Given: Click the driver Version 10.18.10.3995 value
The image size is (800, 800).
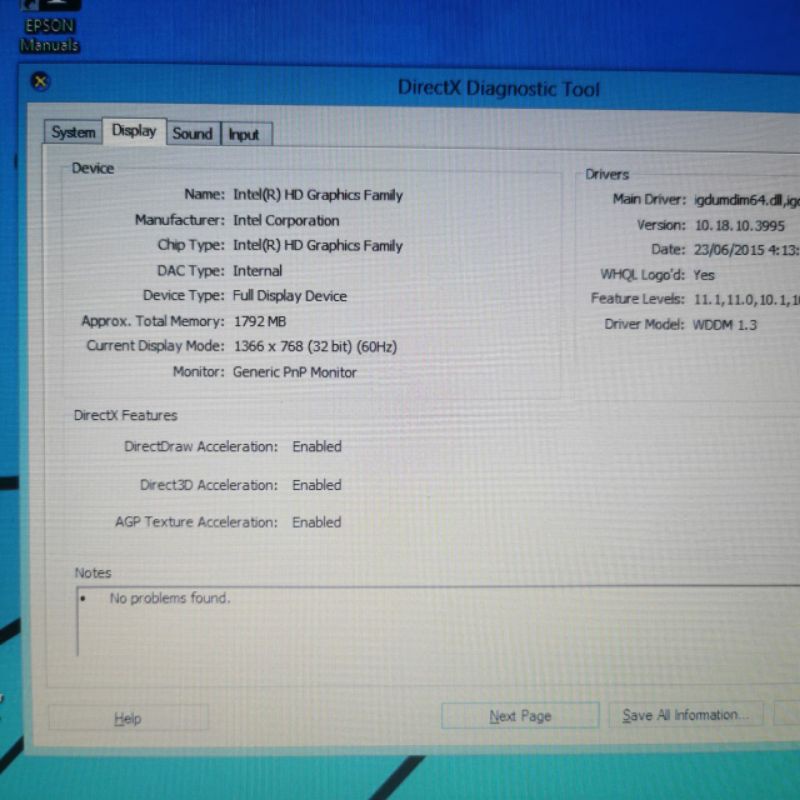Looking at the screenshot, I should pos(739,225).
